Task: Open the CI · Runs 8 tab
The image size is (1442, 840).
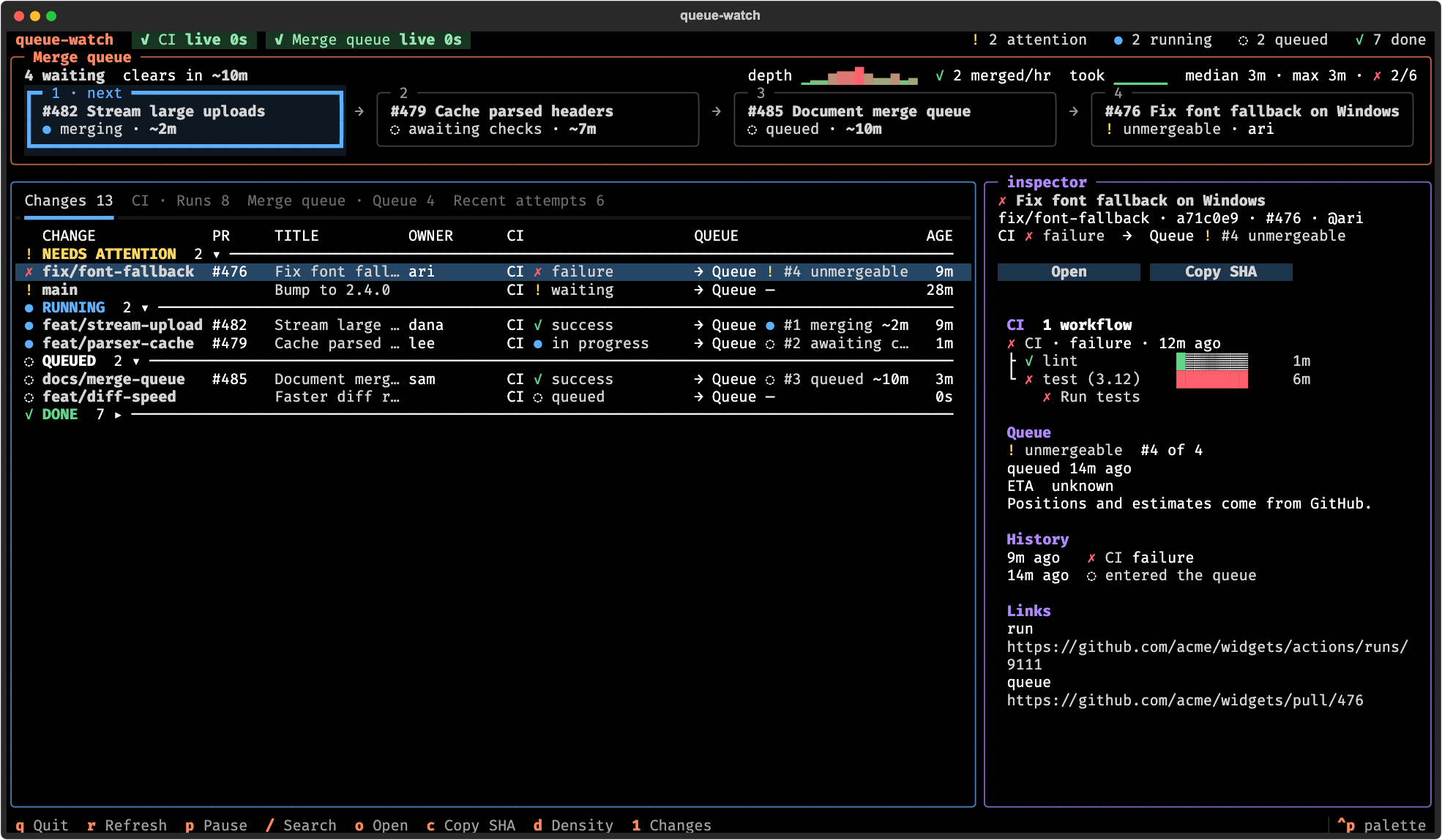Action: click(181, 201)
